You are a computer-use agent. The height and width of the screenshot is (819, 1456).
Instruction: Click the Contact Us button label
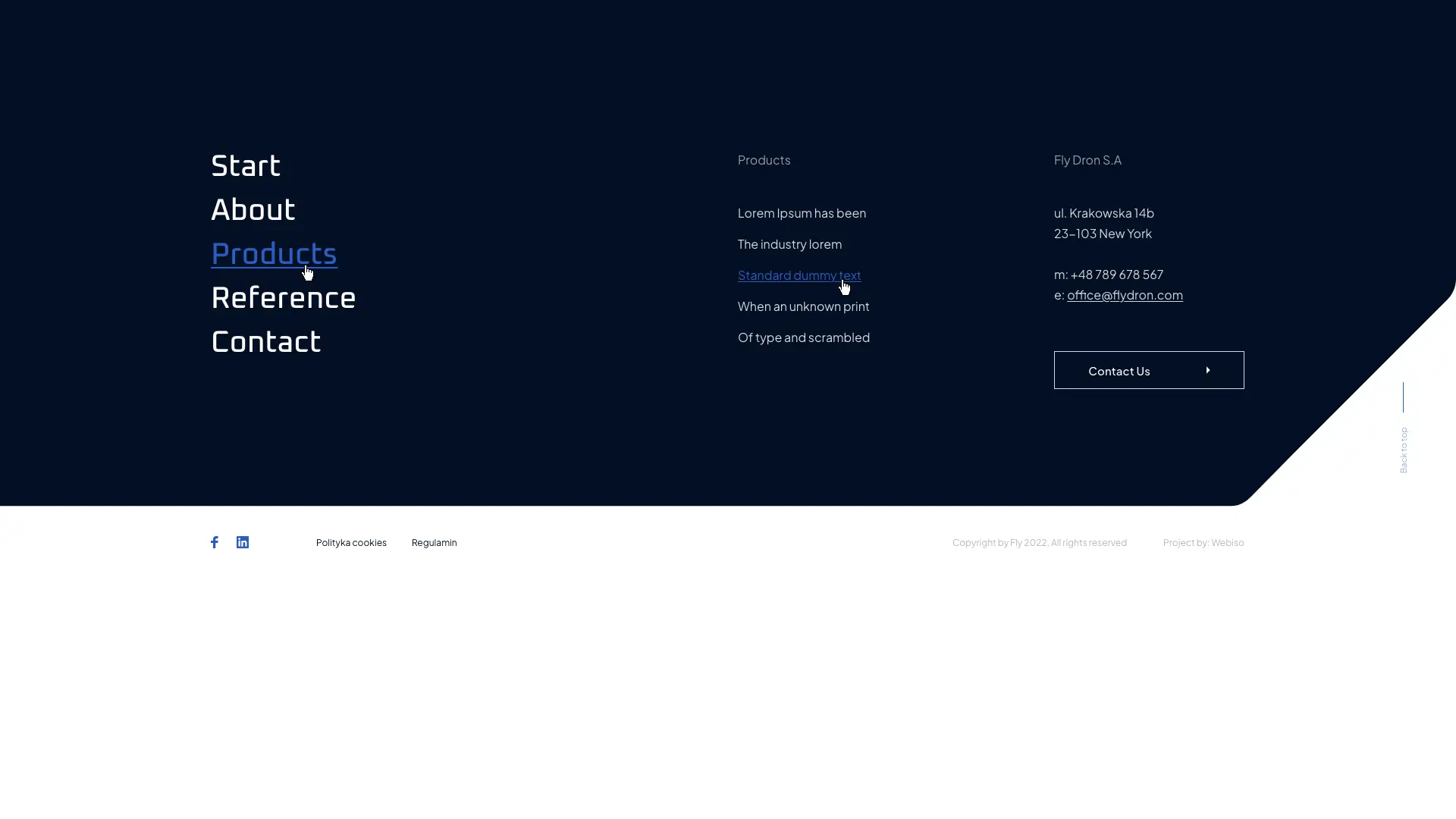(1119, 371)
